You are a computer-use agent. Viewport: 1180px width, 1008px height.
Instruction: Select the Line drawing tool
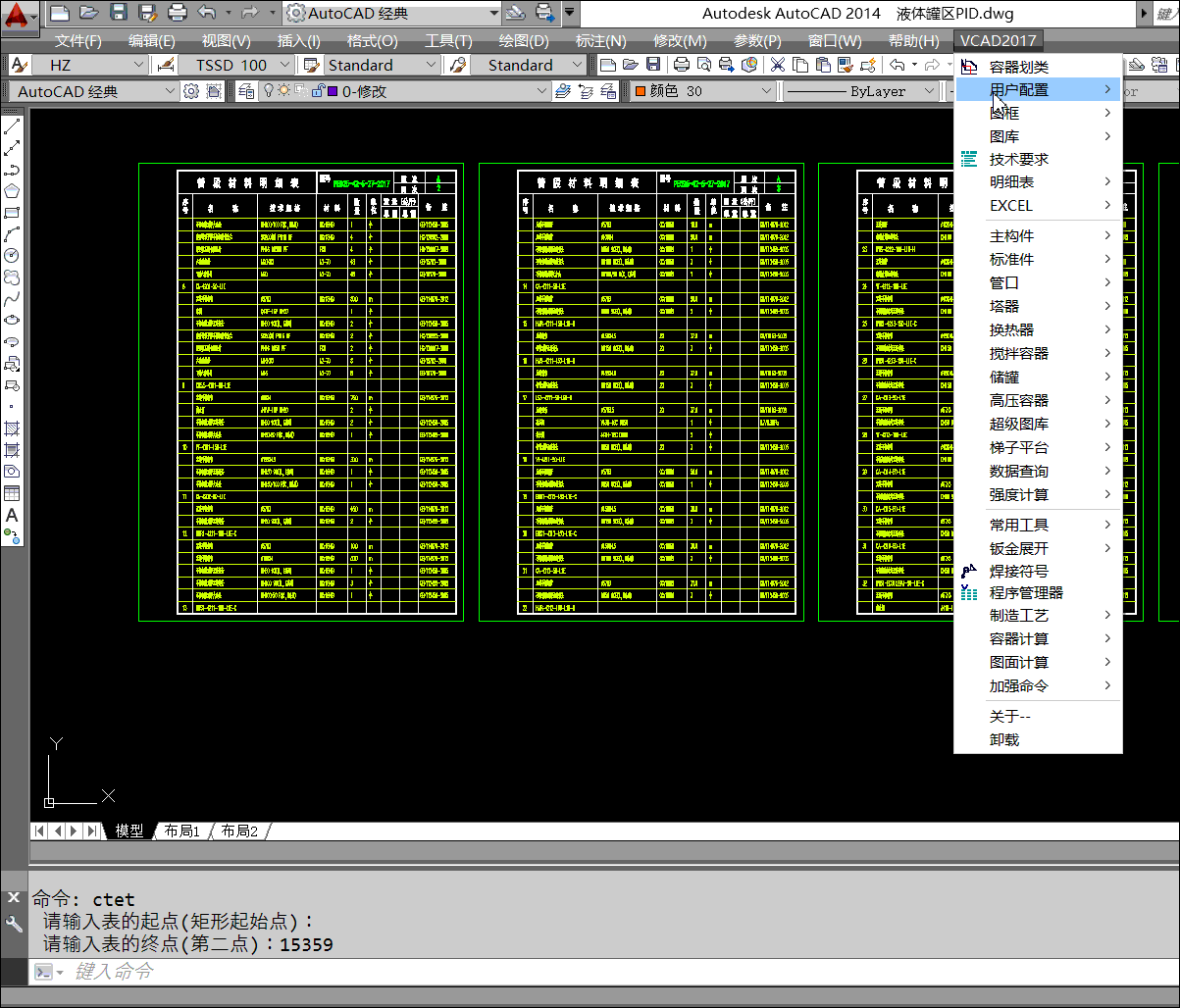click(12, 127)
